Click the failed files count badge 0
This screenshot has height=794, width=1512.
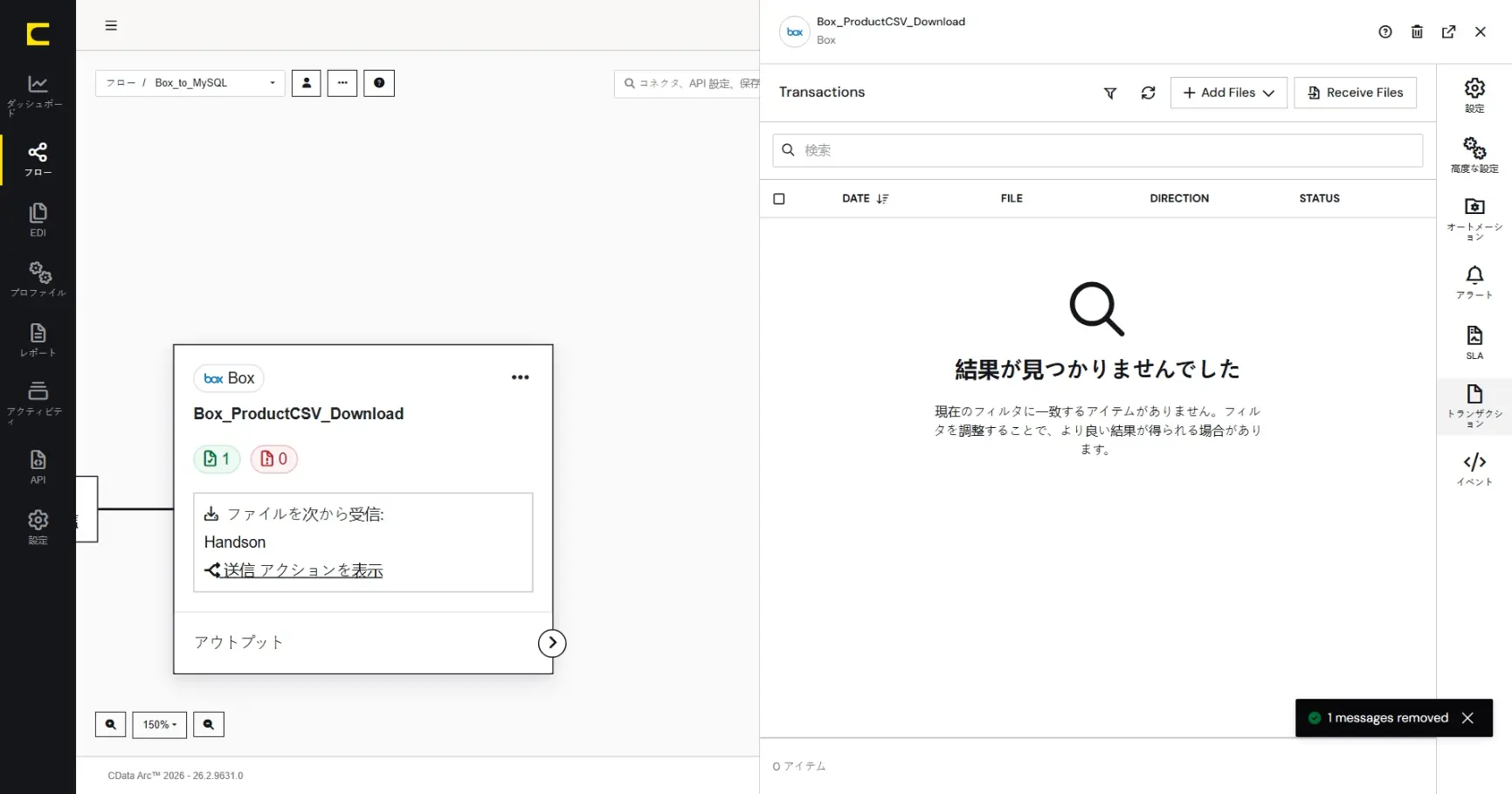[x=274, y=459]
